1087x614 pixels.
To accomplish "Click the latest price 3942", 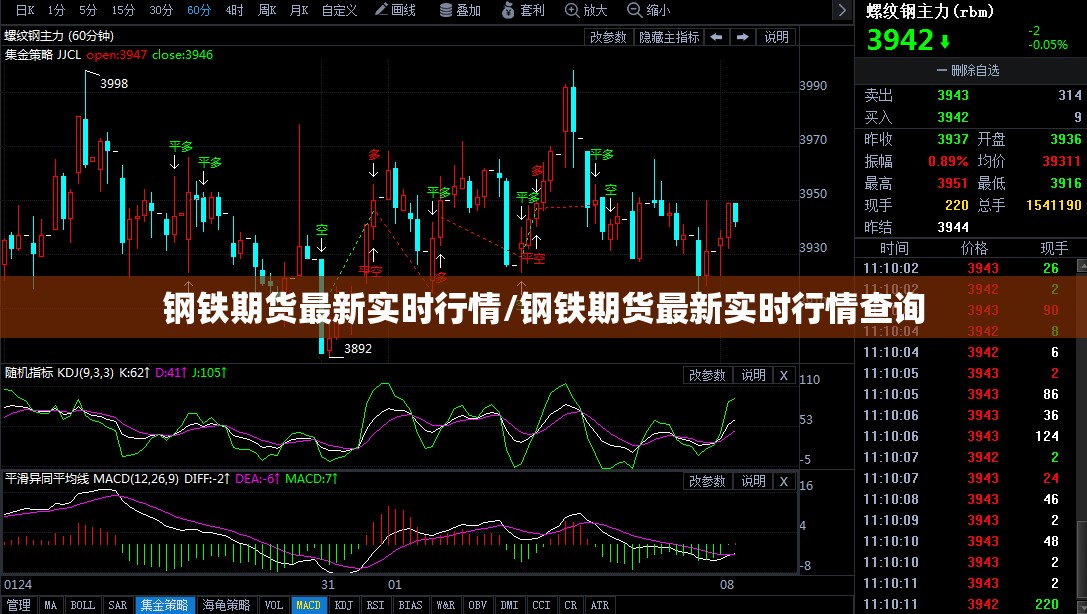I will (900, 40).
